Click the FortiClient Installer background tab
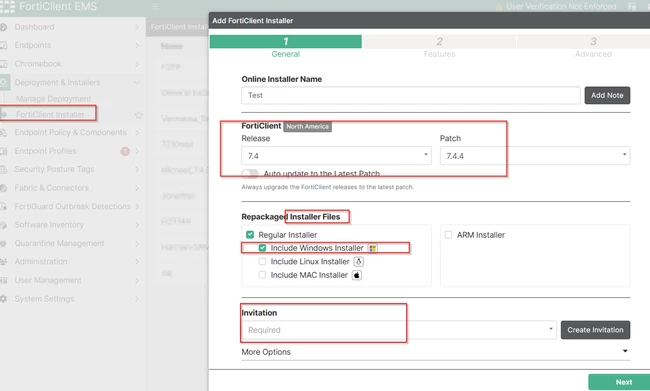This screenshot has height=391, width=650. pyautogui.click(x=178, y=27)
